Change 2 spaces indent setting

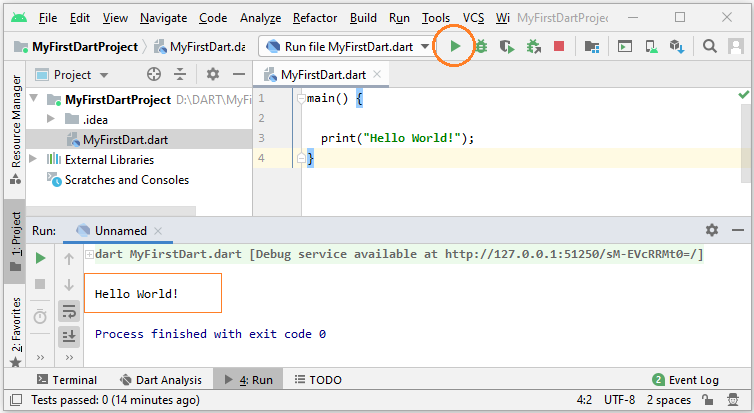pos(668,400)
